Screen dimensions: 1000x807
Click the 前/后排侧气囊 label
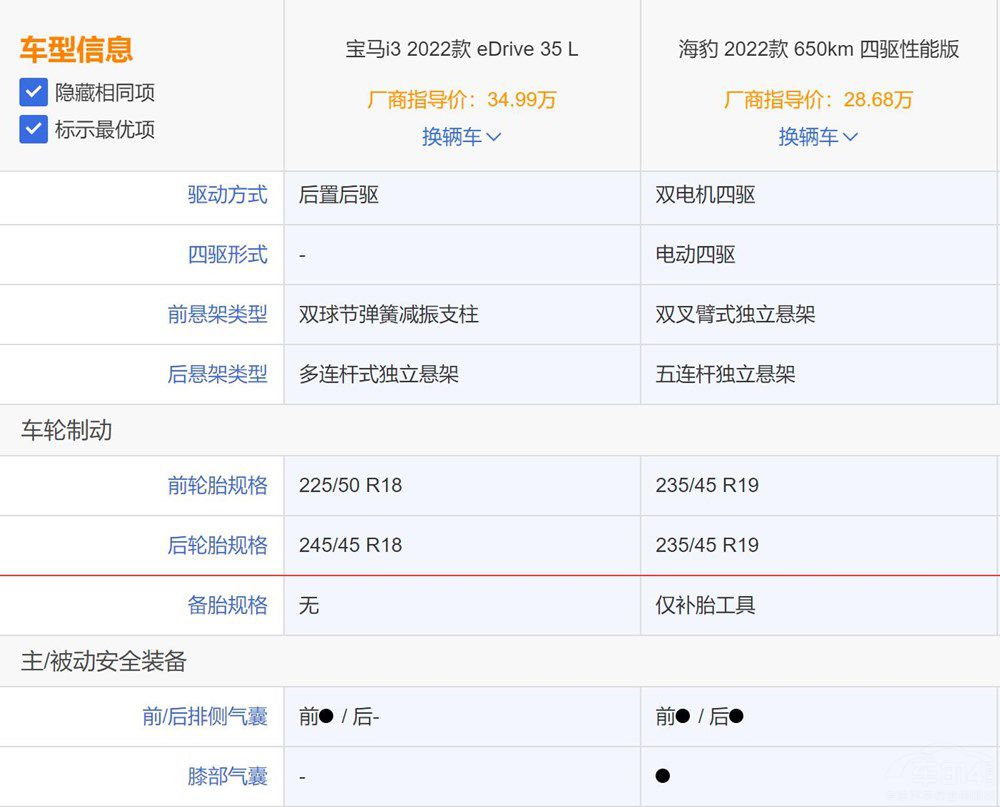click(x=205, y=716)
